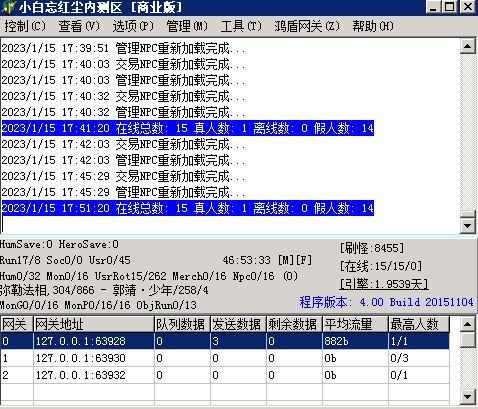This screenshot has height=409, width=478.
Task: Click log panel scroll up arrow
Action: (467, 46)
